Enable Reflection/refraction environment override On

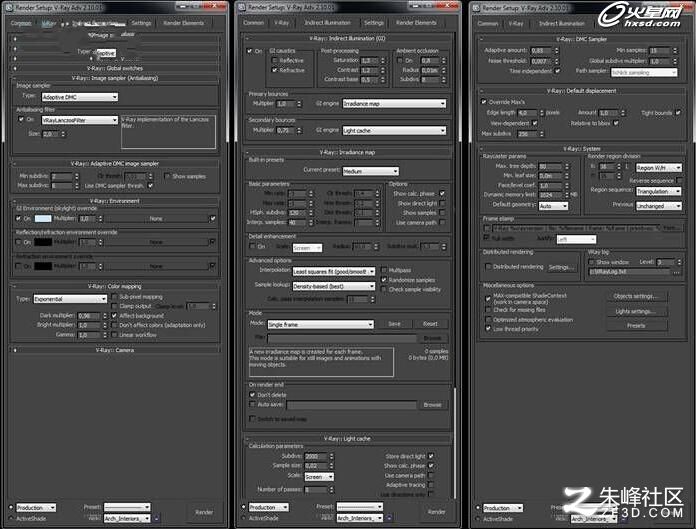click(18, 242)
